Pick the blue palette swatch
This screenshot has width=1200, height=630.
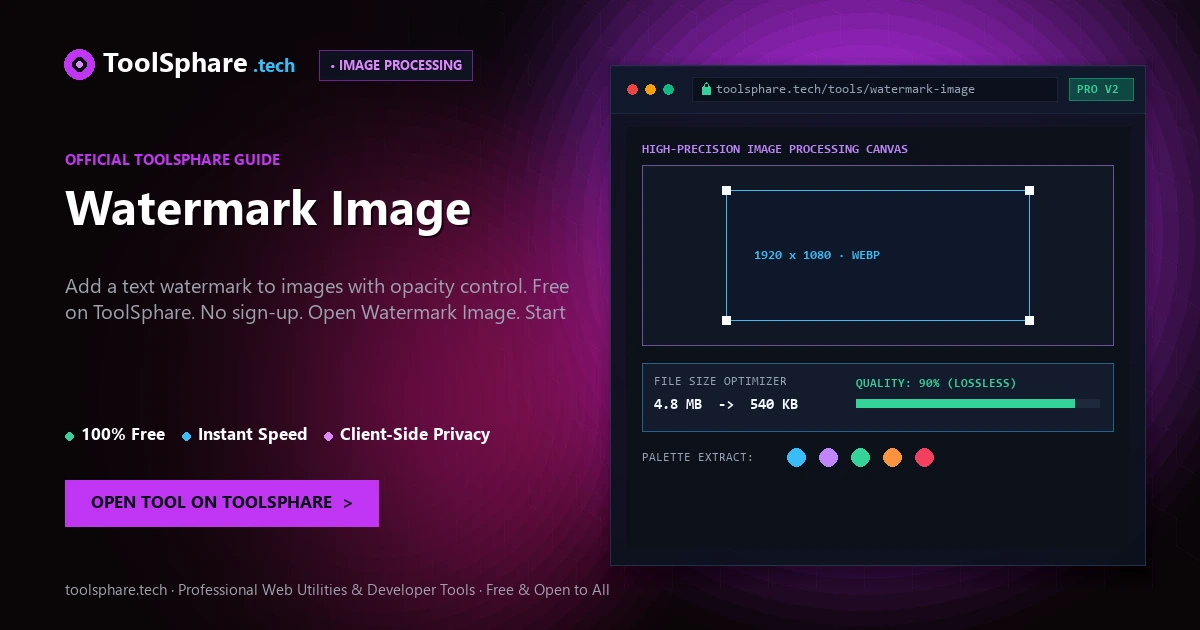click(x=796, y=457)
